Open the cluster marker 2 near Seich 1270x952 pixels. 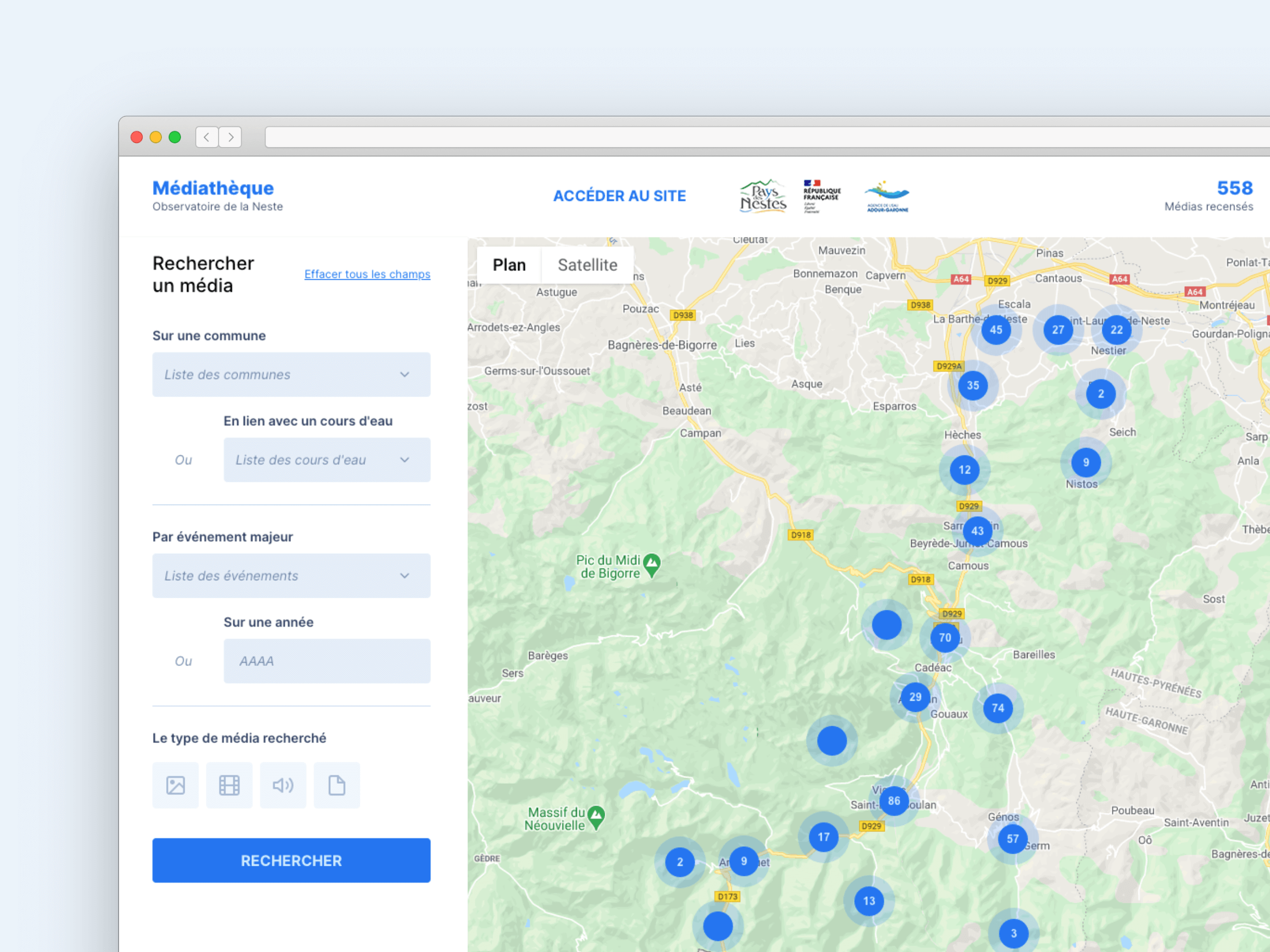[x=1101, y=393]
